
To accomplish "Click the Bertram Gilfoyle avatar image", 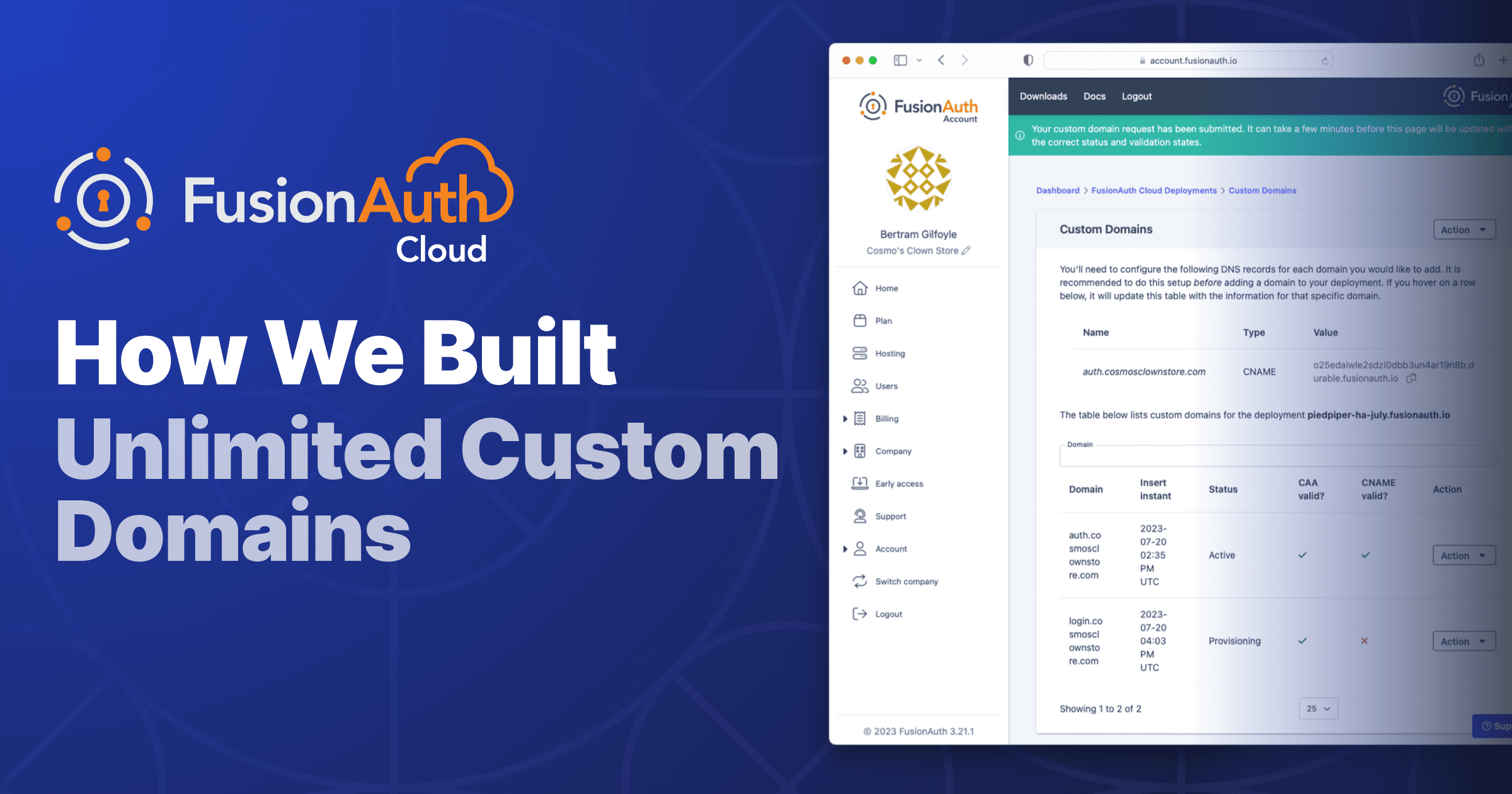I will point(919,178).
